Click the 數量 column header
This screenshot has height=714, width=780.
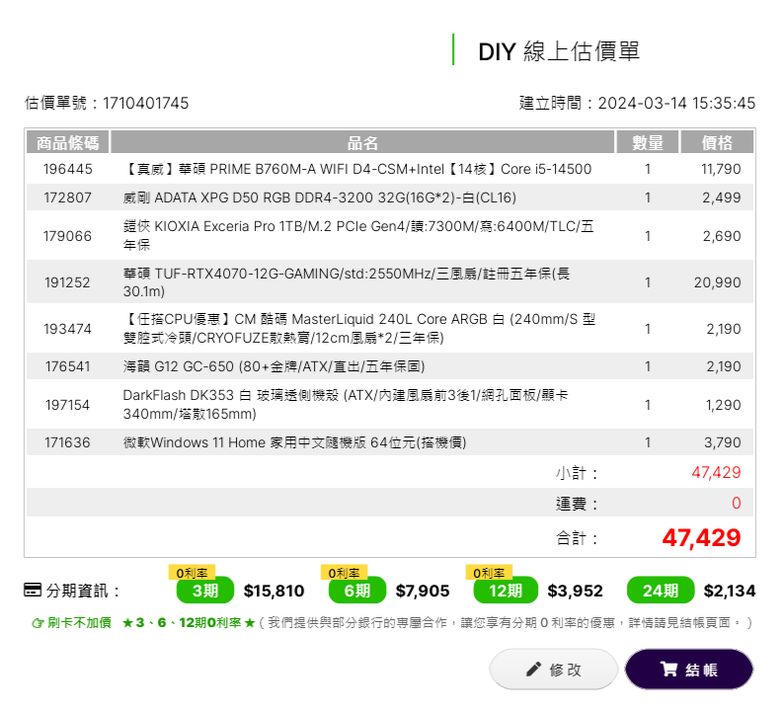[x=648, y=143]
